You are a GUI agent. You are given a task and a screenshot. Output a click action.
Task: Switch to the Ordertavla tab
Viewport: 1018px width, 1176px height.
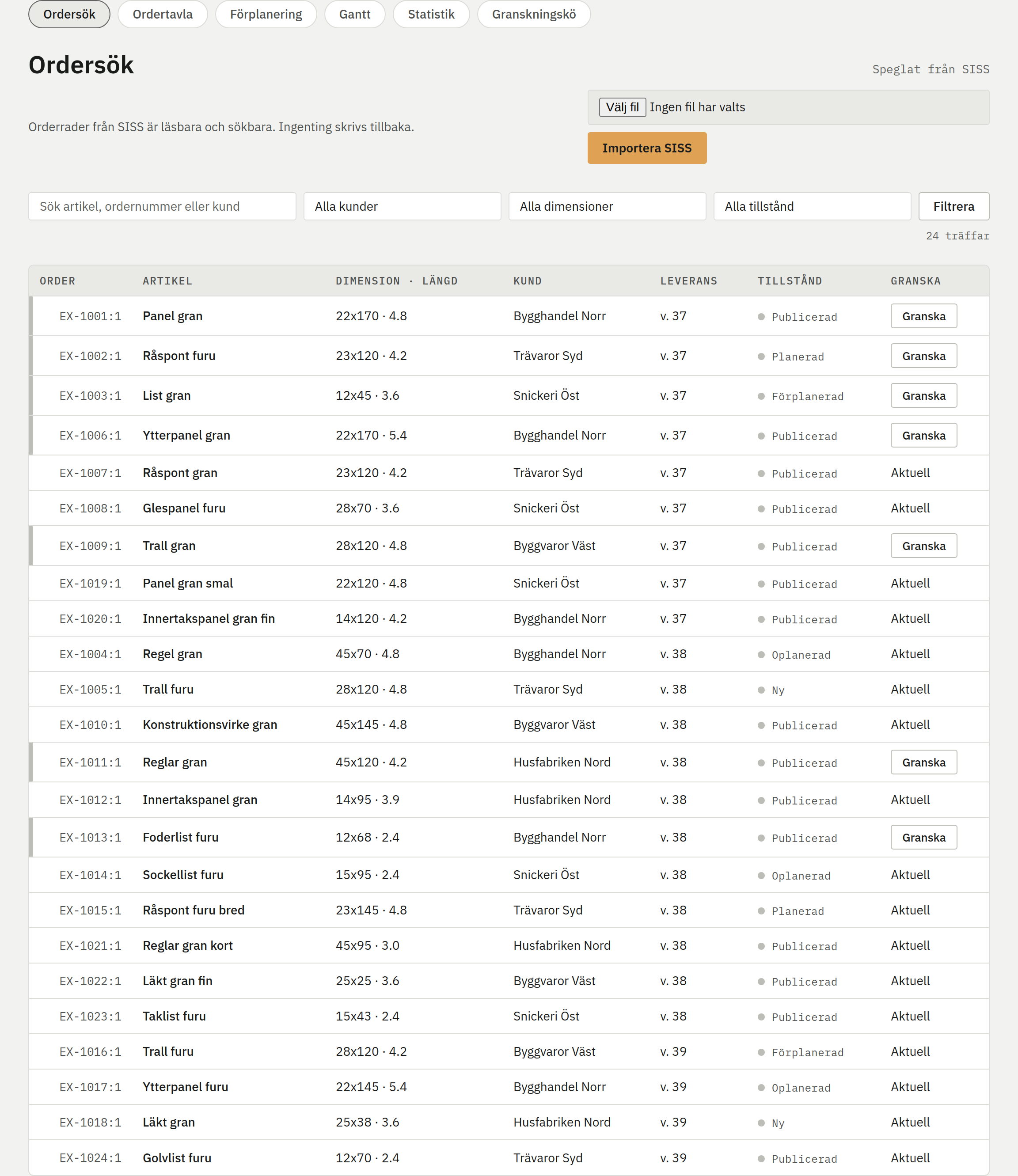[x=163, y=14]
